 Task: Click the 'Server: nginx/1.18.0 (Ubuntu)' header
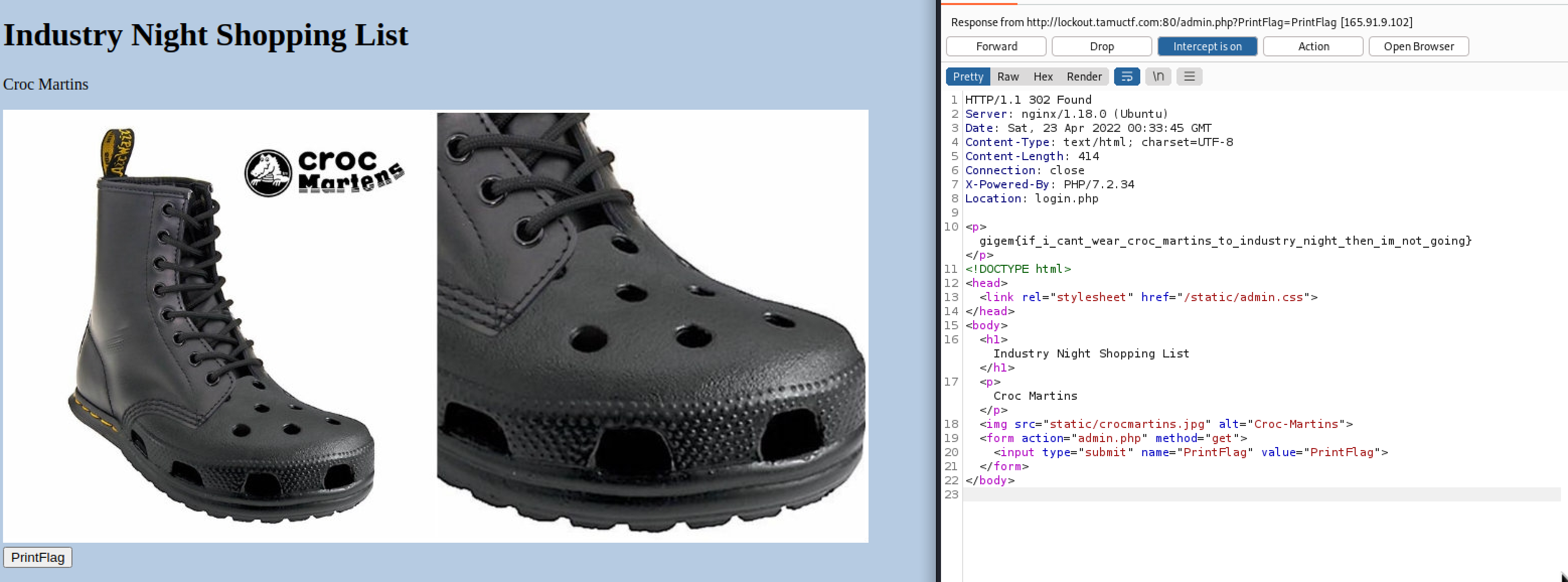coord(1066,114)
